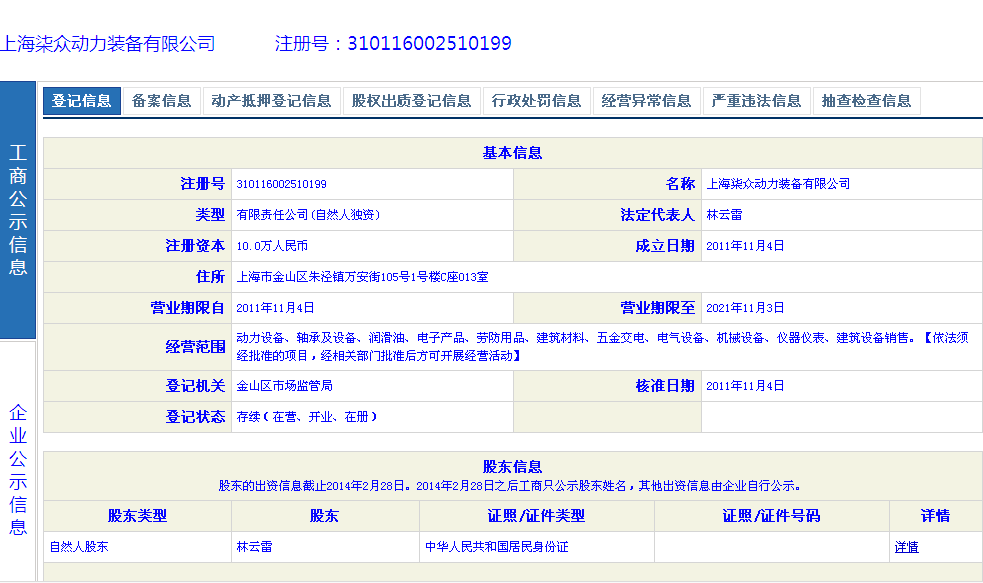Open the 股权出质登记信息 tab
The height and width of the screenshot is (583, 983).
411,101
